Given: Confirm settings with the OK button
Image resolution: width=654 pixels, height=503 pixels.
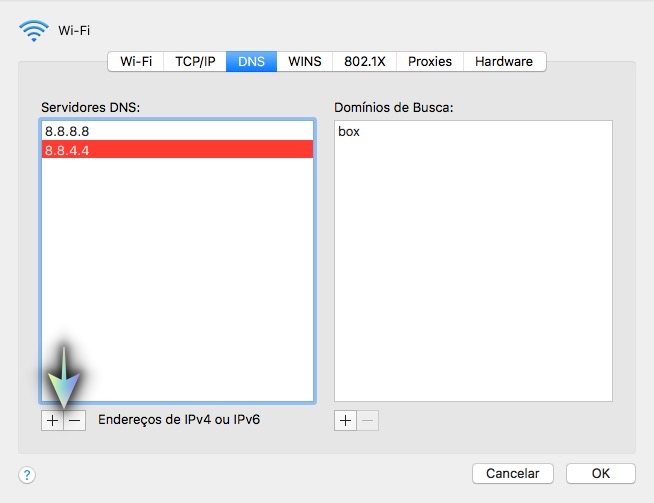Looking at the screenshot, I should click(x=600, y=473).
